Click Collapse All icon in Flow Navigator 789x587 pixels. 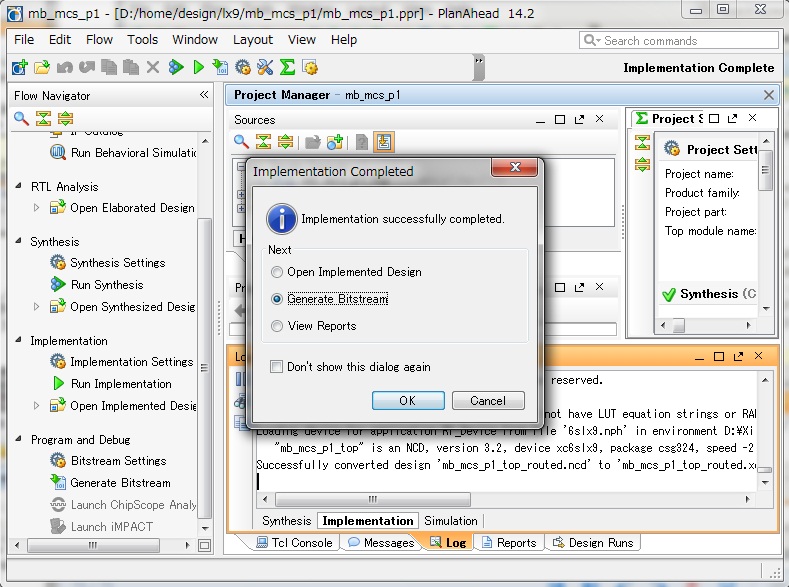pos(43,119)
